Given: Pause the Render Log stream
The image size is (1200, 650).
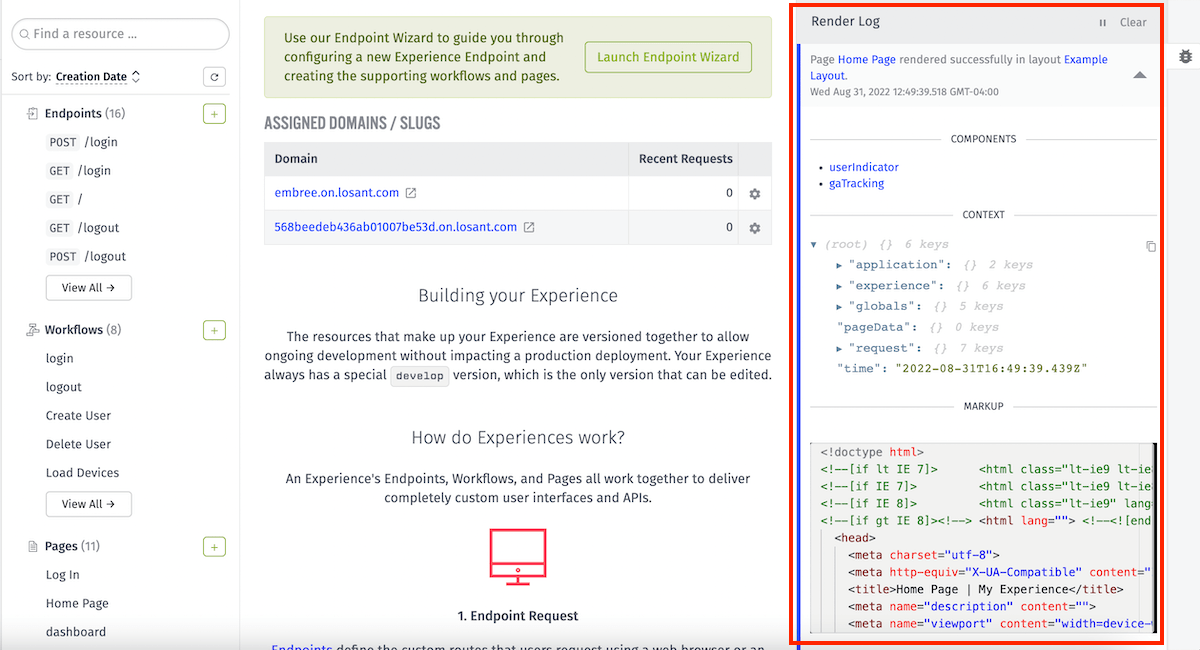Looking at the screenshot, I should coord(1103,22).
